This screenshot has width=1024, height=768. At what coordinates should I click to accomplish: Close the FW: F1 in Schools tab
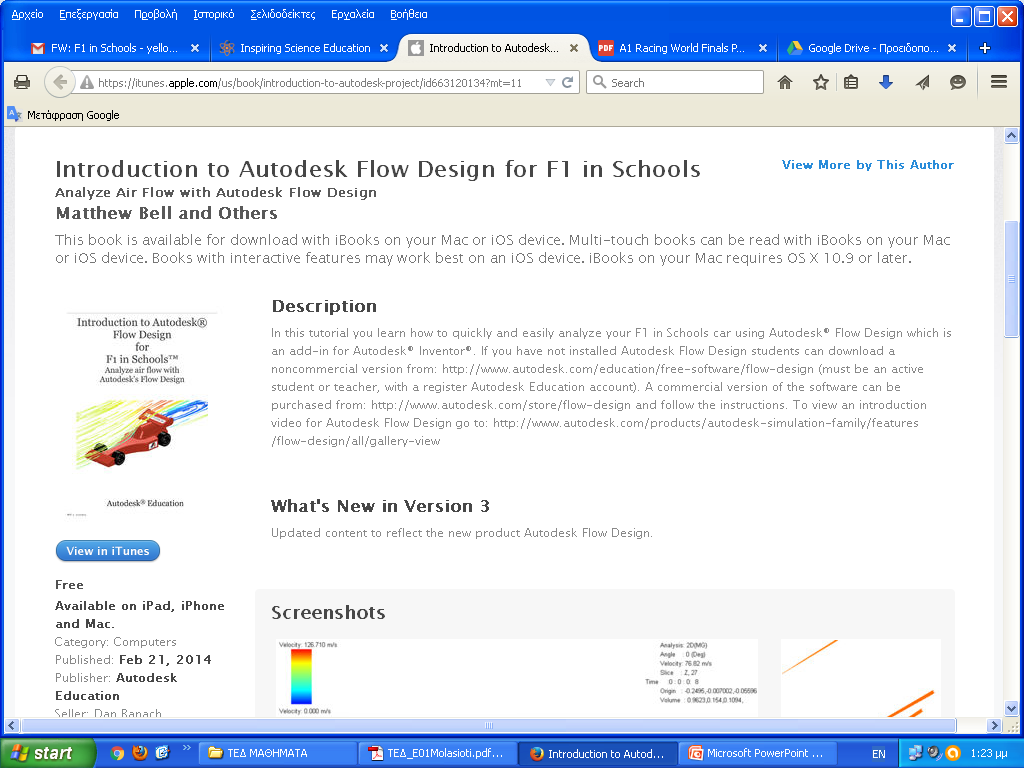coord(195,48)
